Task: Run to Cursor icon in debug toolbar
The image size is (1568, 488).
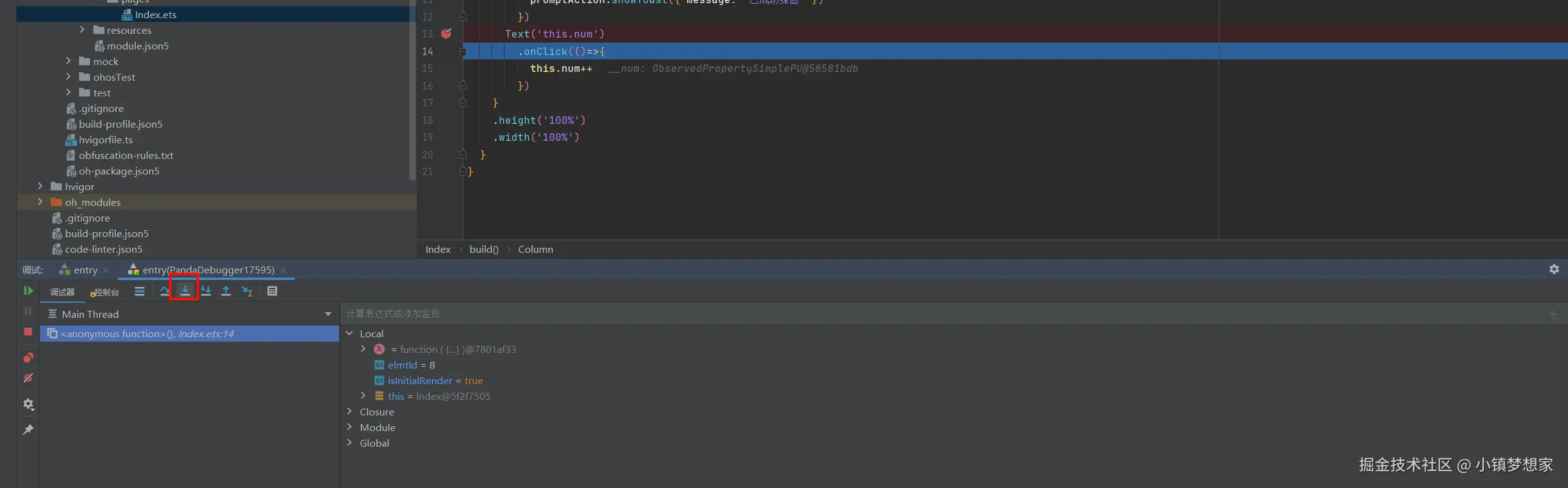Action: coord(247,291)
